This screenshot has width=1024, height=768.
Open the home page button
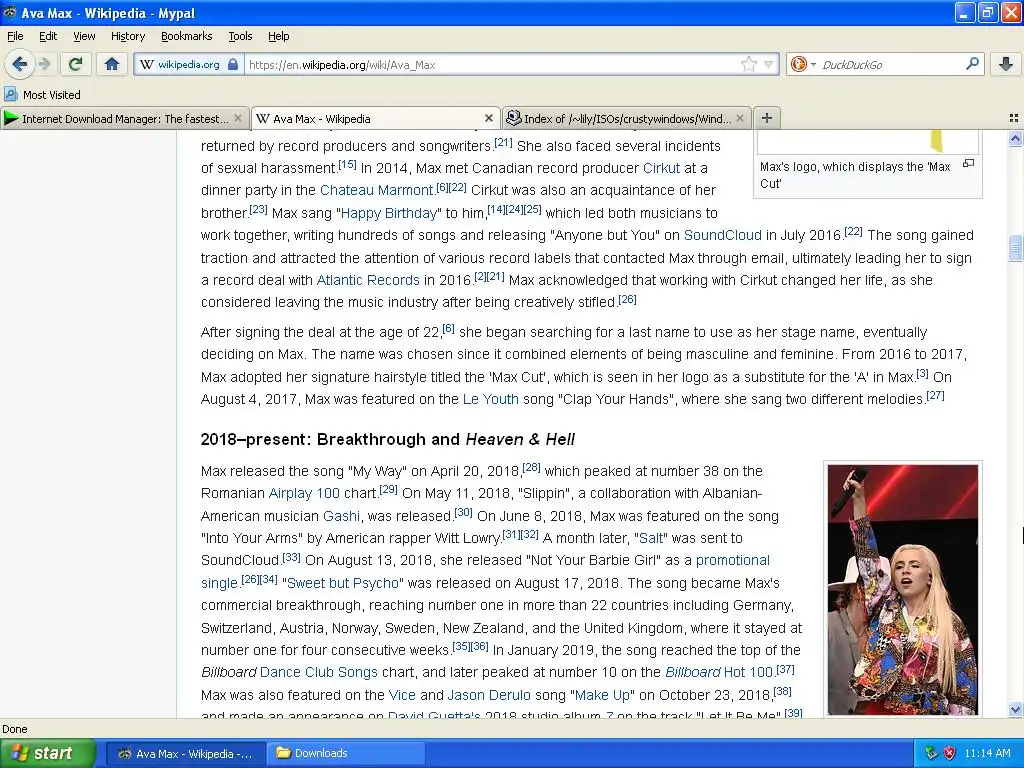[112, 64]
